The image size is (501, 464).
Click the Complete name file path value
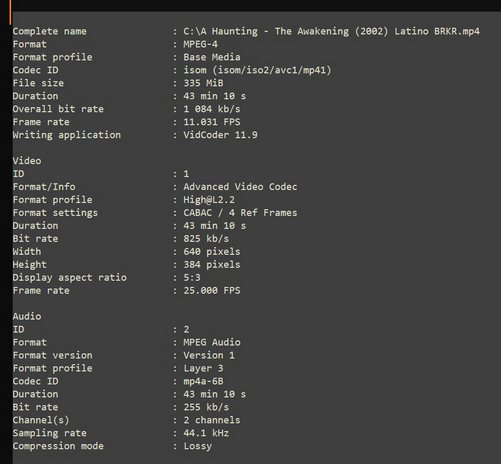pos(331,31)
